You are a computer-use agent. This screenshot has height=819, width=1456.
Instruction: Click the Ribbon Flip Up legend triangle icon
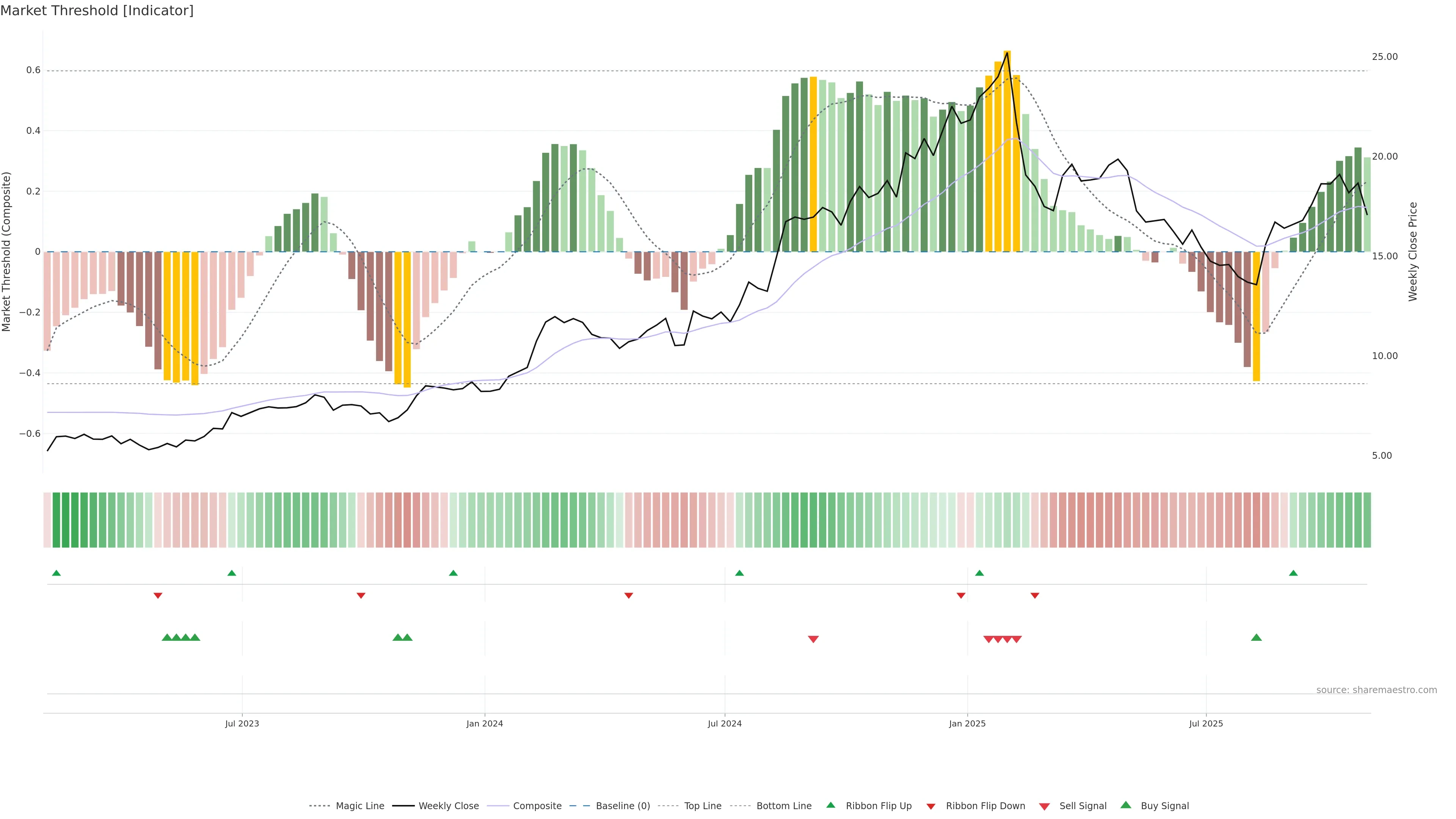tap(830, 805)
